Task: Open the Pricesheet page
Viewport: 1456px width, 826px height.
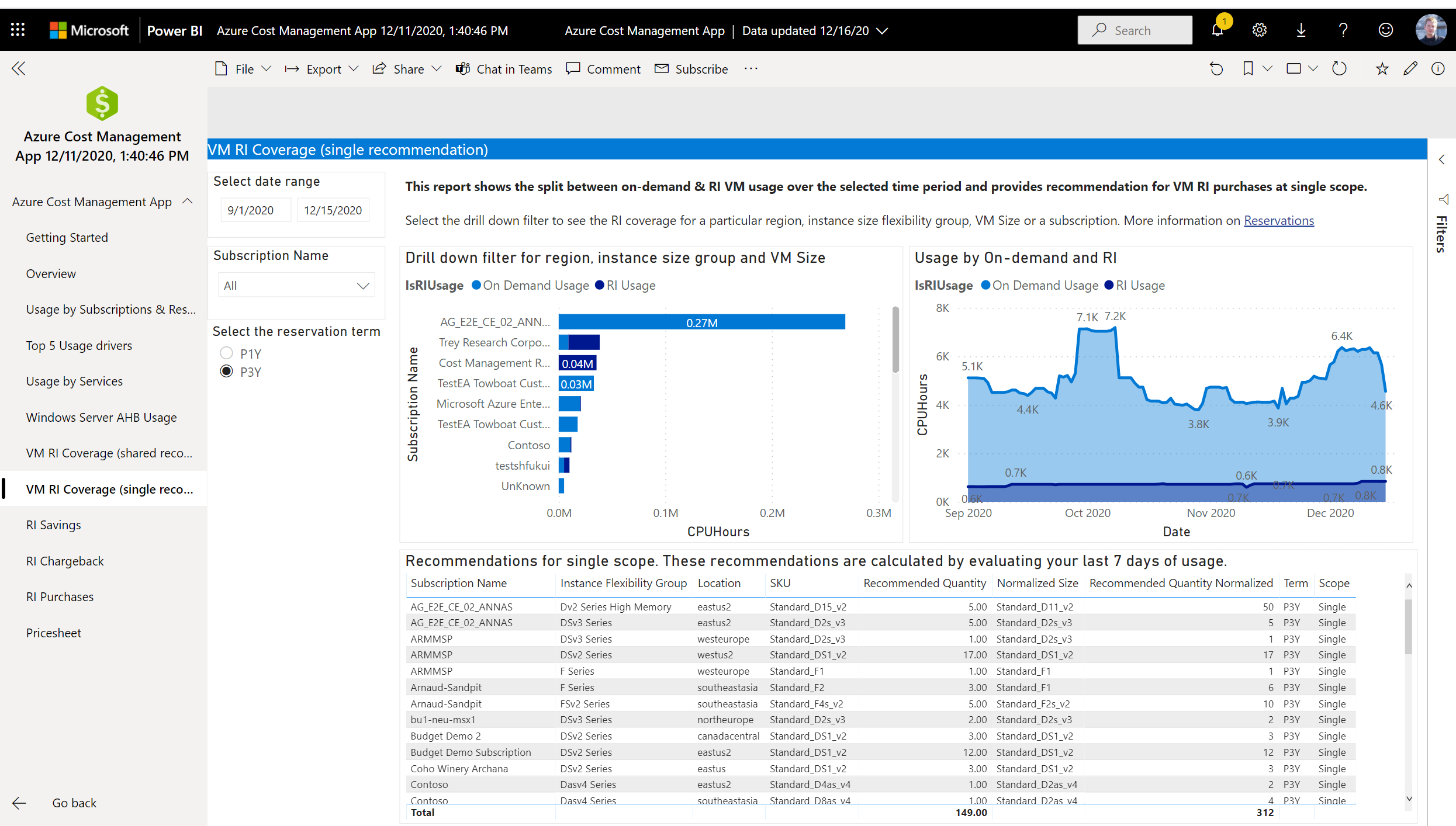Action: pyautogui.click(x=54, y=633)
